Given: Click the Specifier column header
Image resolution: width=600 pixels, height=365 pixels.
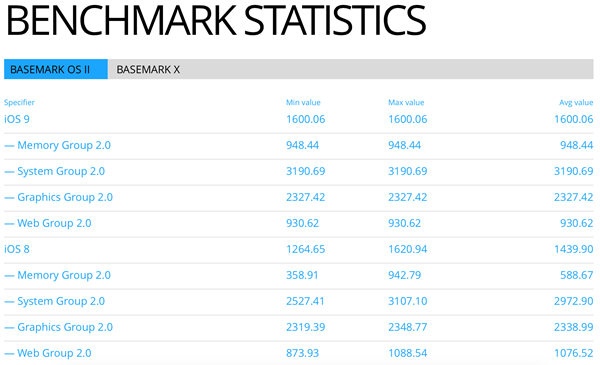Looking at the screenshot, I should click(19, 103).
